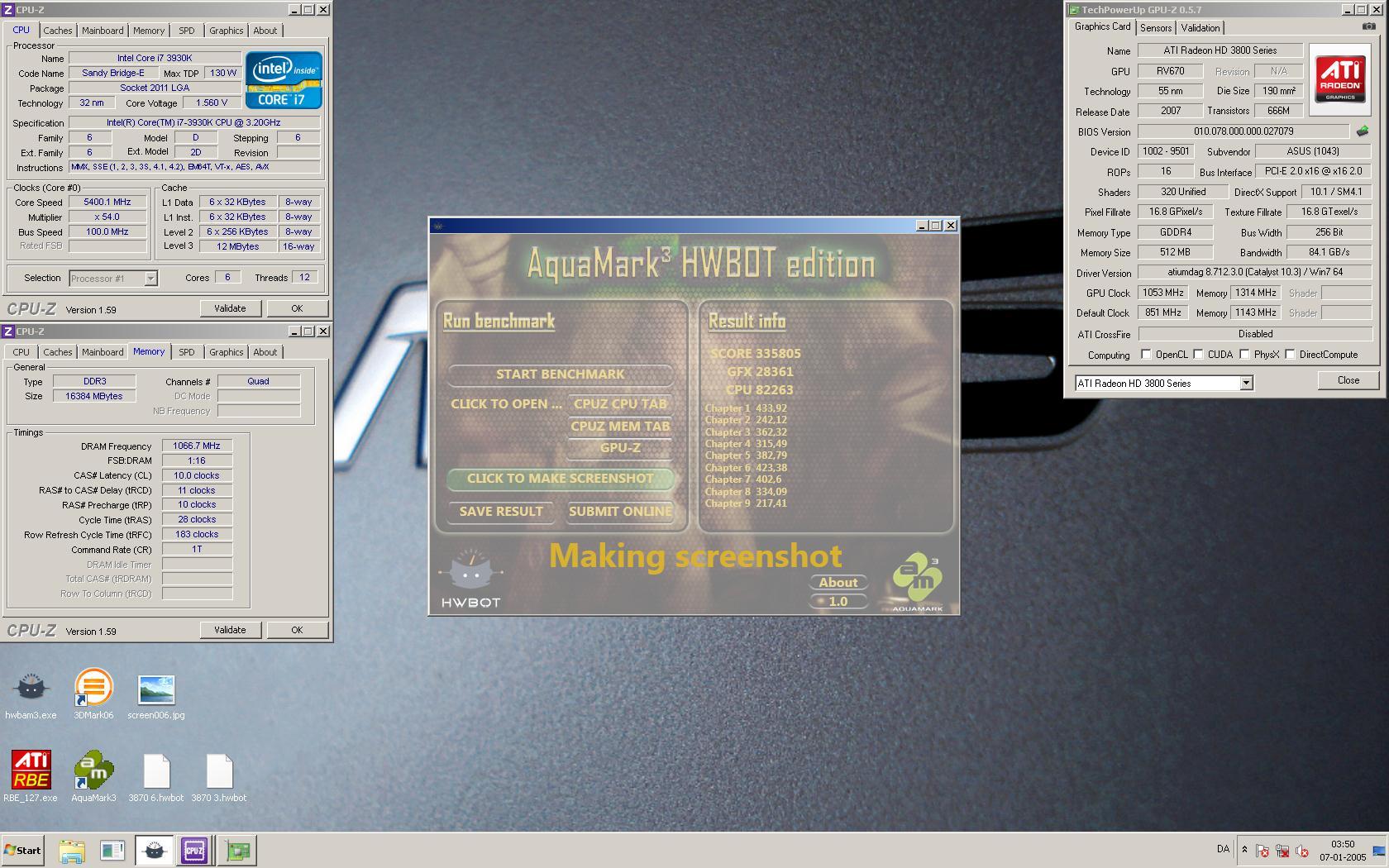This screenshot has width=1389, height=868.
Task: Open SPD tab in top CPU-Z window
Action: pos(187,31)
